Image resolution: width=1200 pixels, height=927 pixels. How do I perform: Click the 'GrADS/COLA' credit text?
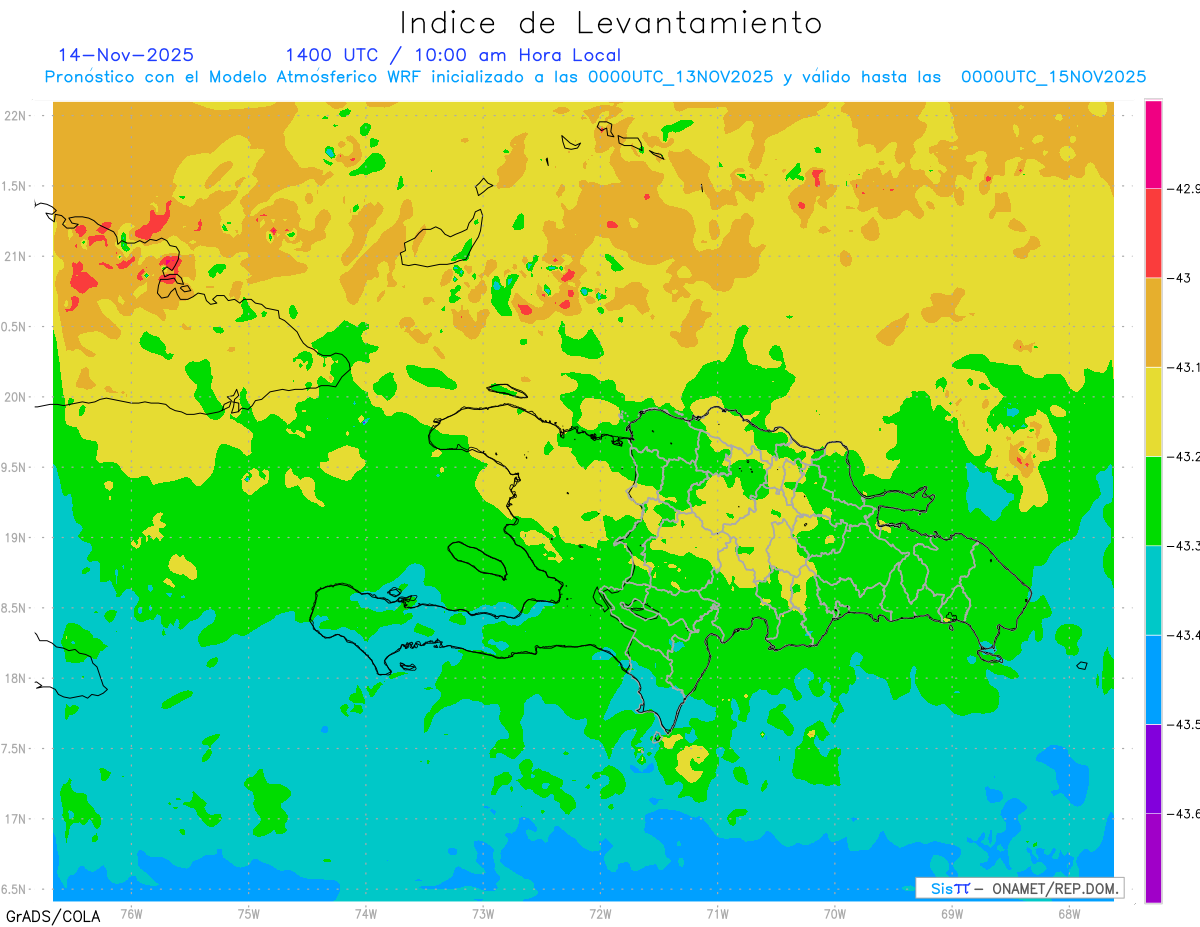[x=53, y=916]
